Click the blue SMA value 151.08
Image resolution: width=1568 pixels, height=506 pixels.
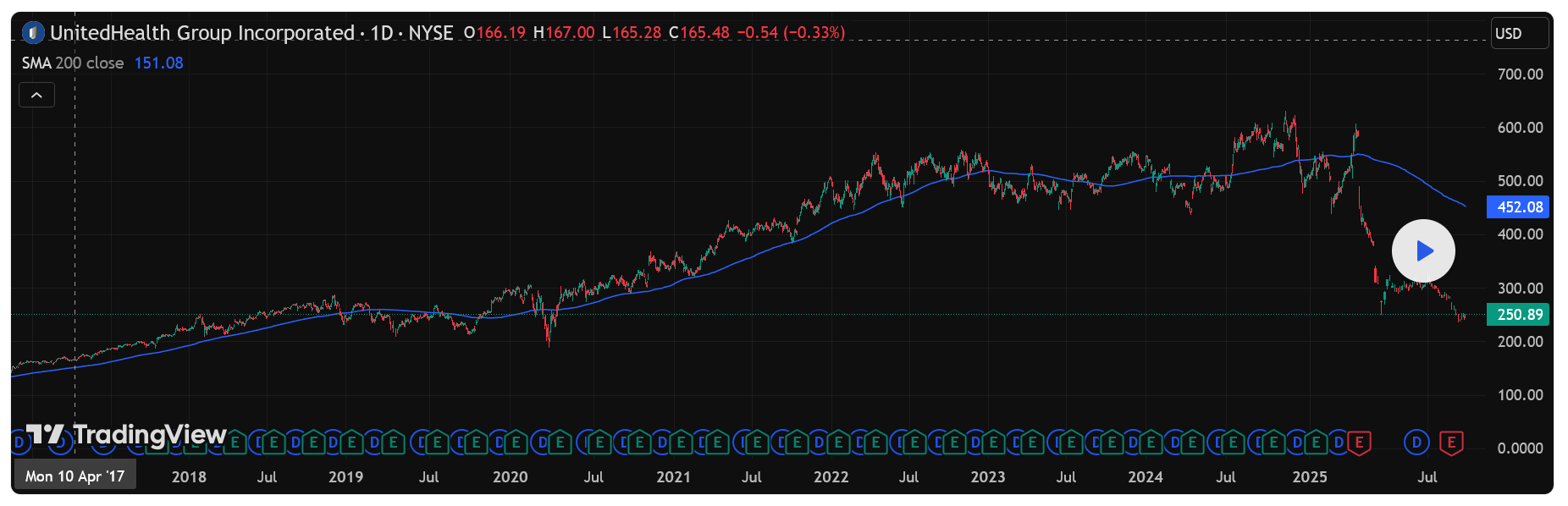click(158, 63)
